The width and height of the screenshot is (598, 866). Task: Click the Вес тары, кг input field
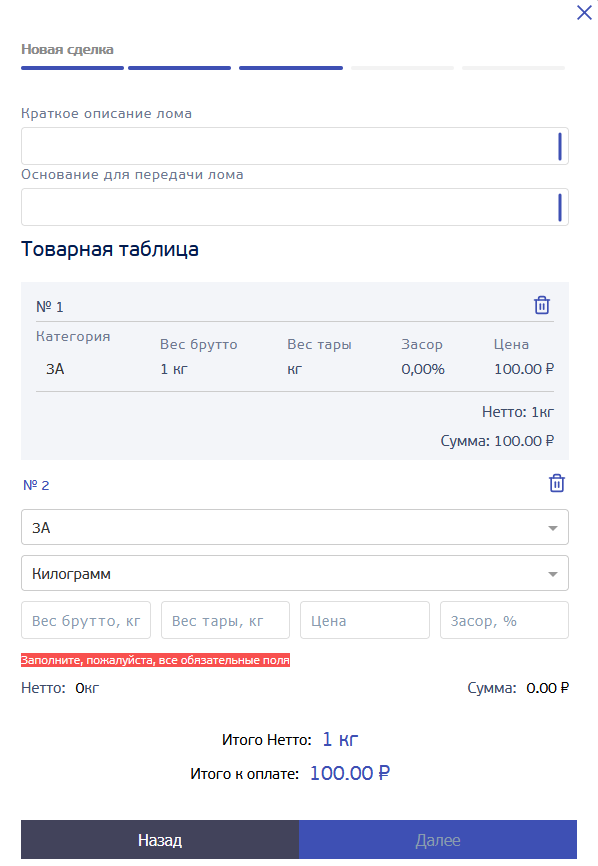[225, 620]
